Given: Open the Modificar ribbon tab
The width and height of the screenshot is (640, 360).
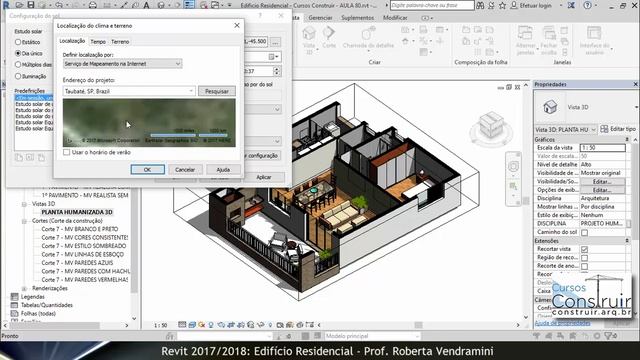Looking at the screenshot, I should [395, 18].
